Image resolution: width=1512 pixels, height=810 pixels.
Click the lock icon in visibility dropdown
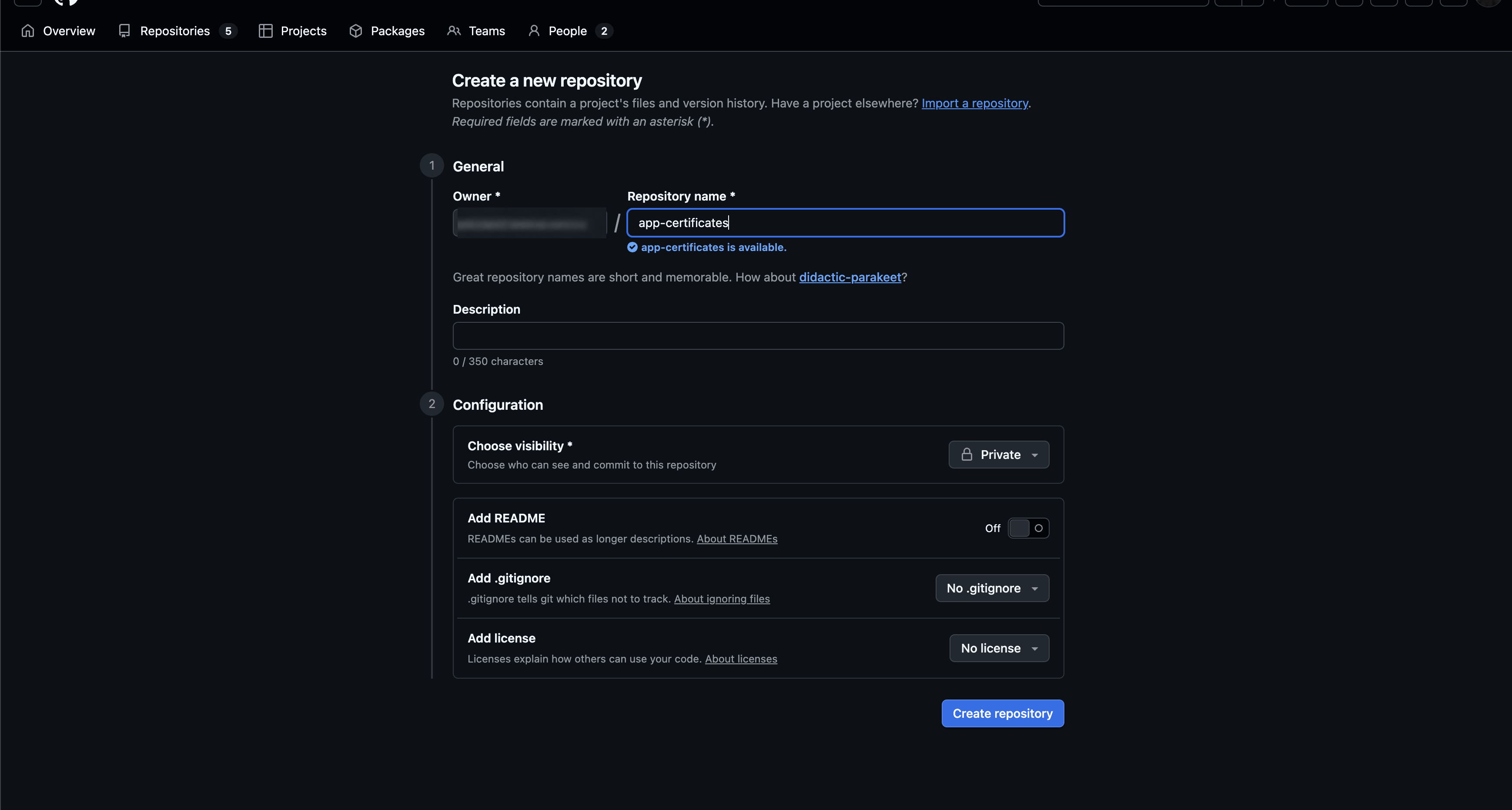tap(967, 454)
